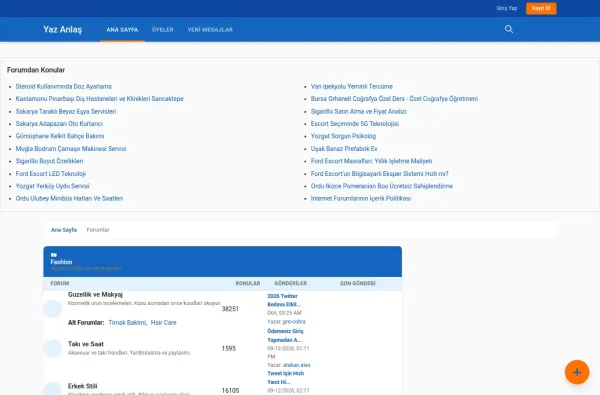
Task: Open the Hair Care subforum
Action: coord(163,323)
